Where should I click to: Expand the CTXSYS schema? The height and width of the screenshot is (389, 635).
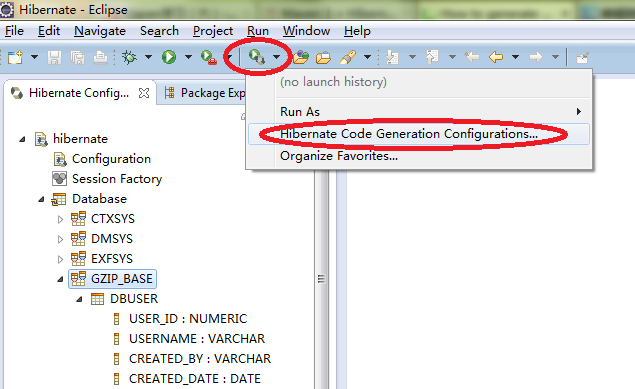point(60,219)
